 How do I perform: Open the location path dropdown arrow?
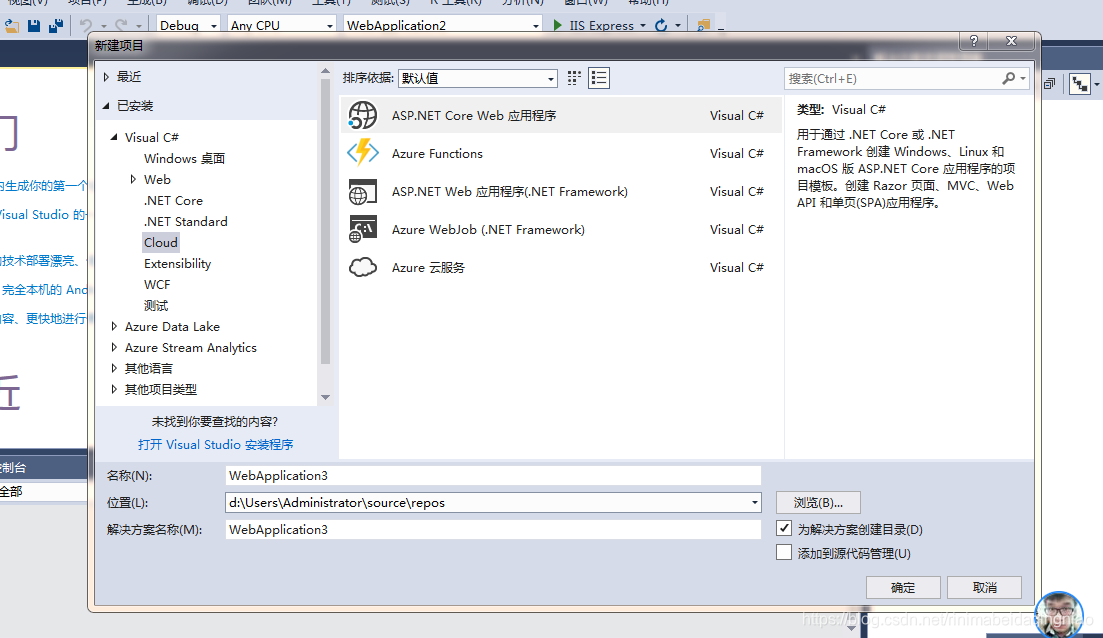point(754,502)
